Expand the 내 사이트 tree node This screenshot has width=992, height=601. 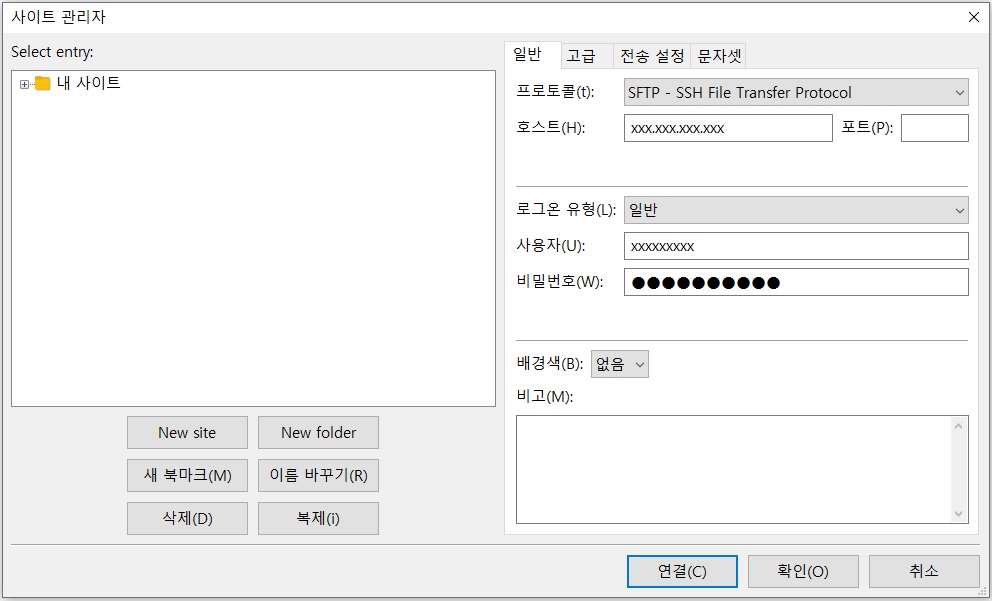[x=24, y=84]
